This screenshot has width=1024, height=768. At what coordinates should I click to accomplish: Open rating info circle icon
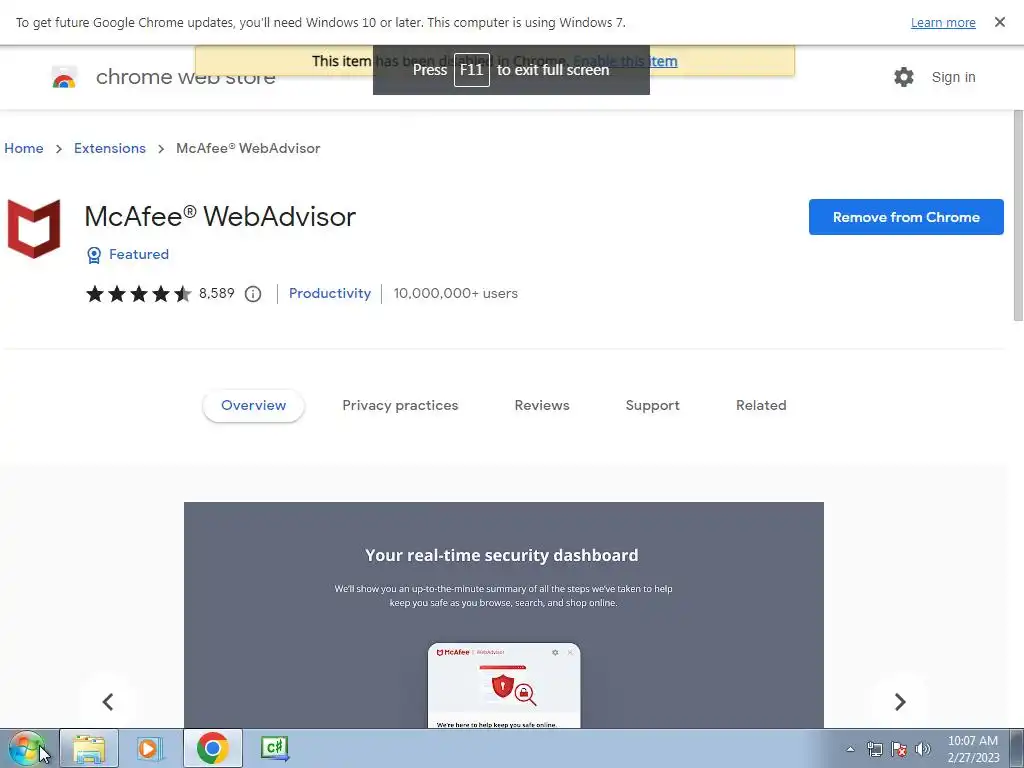click(x=253, y=294)
